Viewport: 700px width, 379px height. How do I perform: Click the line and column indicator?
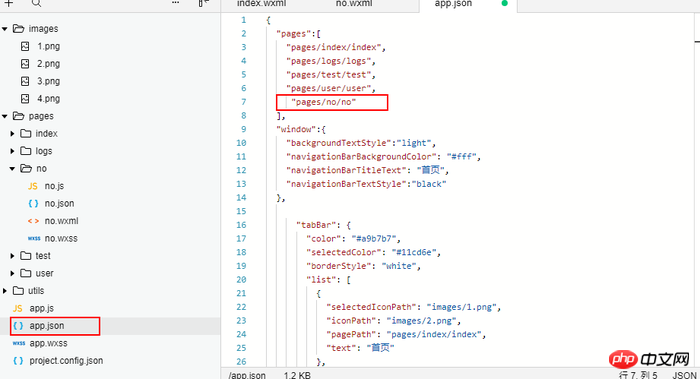[x=638, y=375]
